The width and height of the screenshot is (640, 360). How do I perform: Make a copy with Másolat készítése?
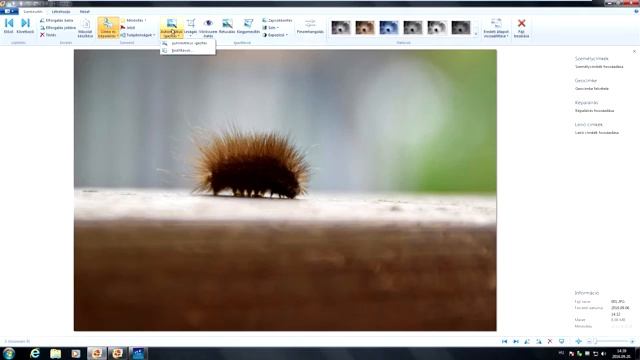tap(85, 28)
